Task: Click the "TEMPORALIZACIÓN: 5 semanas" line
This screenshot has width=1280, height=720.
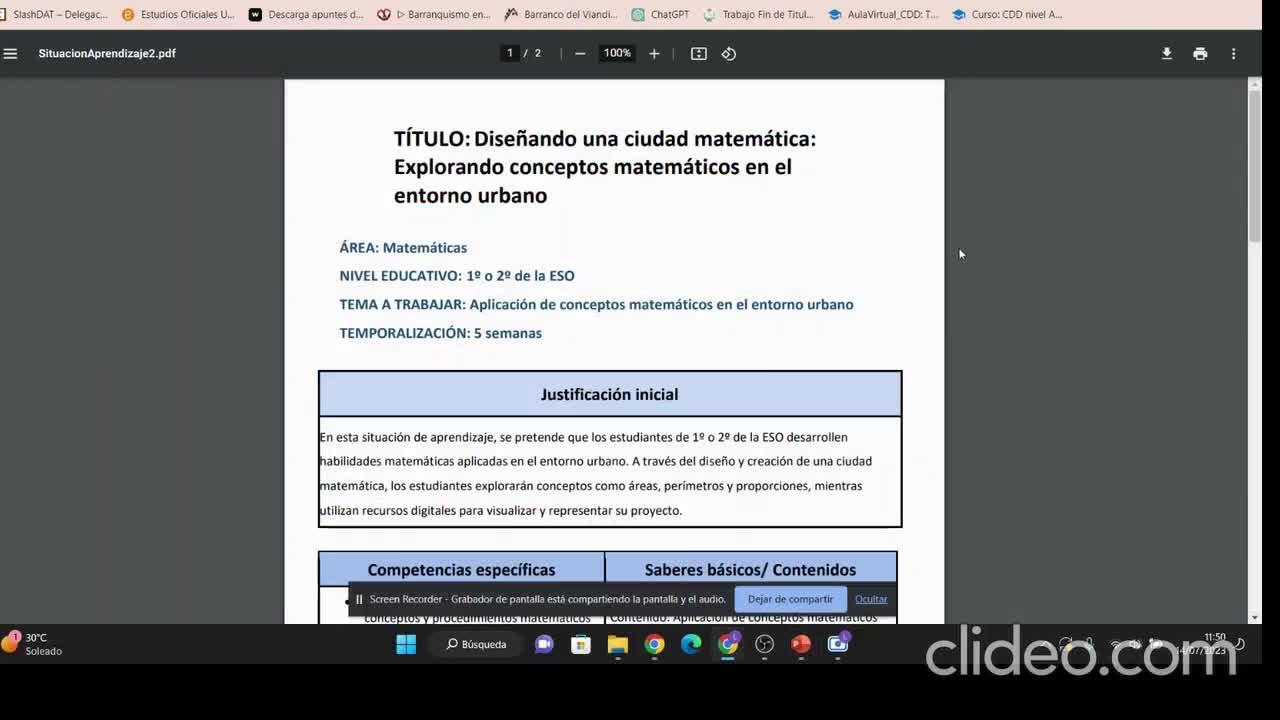Action: point(440,333)
